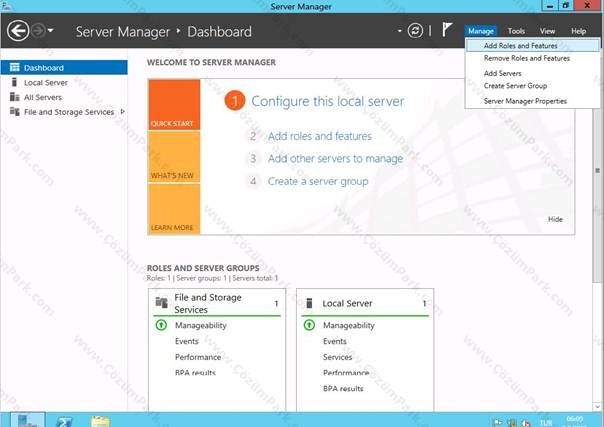Click the Dashboard grid icon

15,67
